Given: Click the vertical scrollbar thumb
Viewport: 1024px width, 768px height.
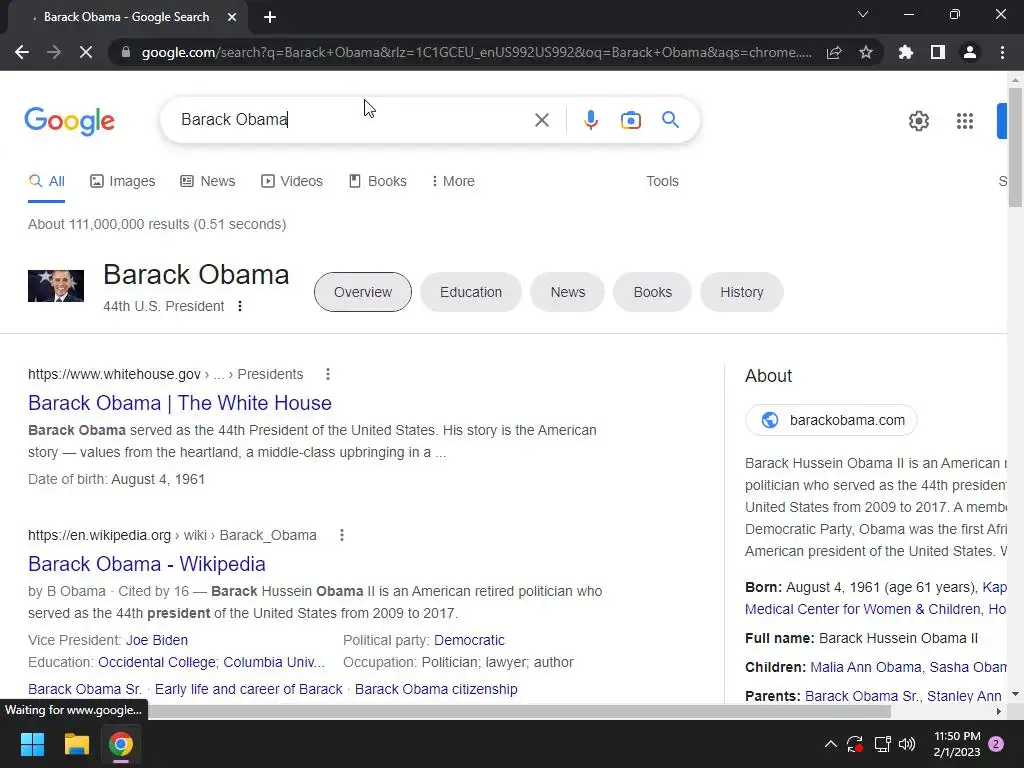Looking at the screenshot, I should 1015,147.
